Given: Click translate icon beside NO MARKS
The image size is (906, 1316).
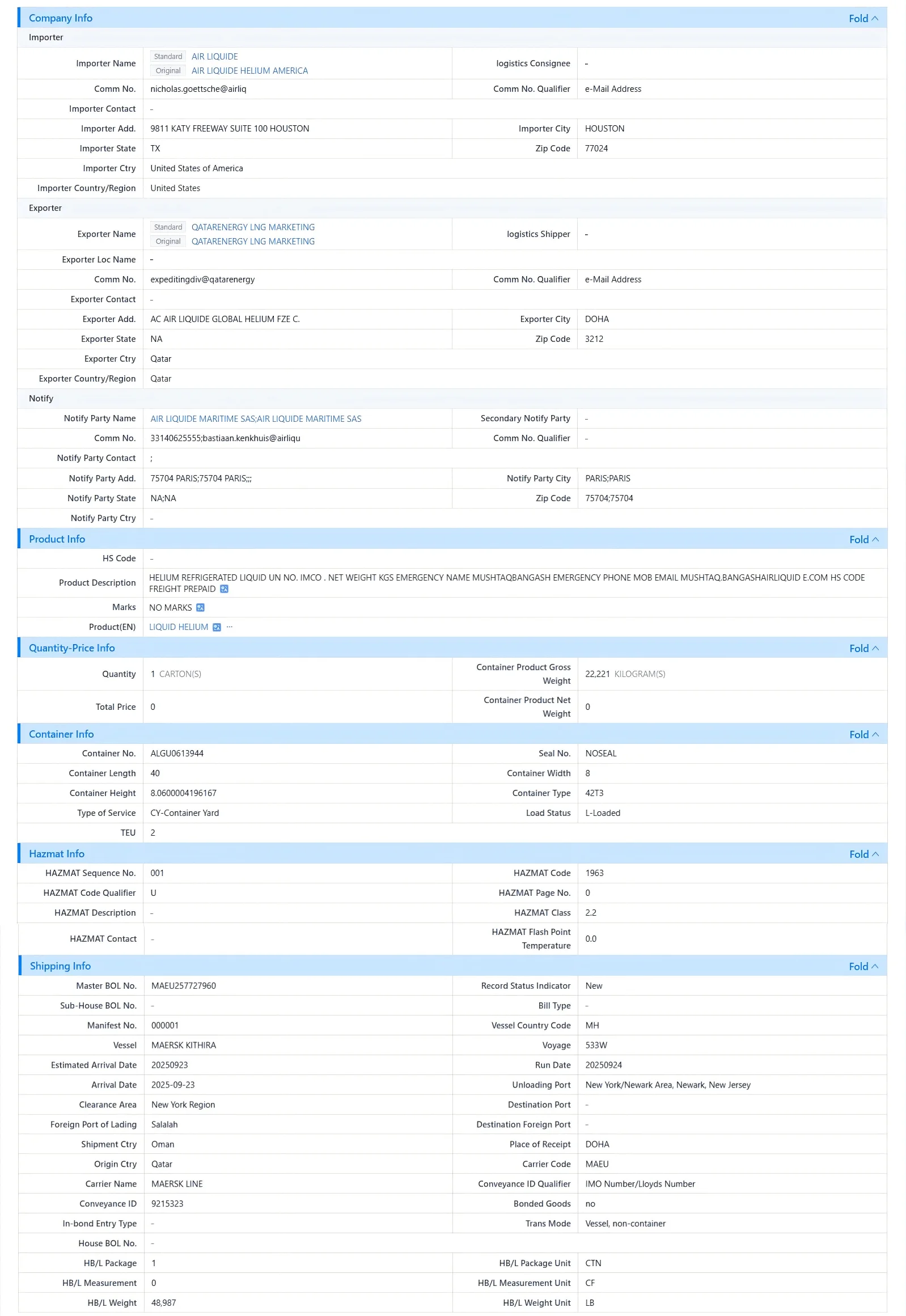Looking at the screenshot, I should (200, 608).
